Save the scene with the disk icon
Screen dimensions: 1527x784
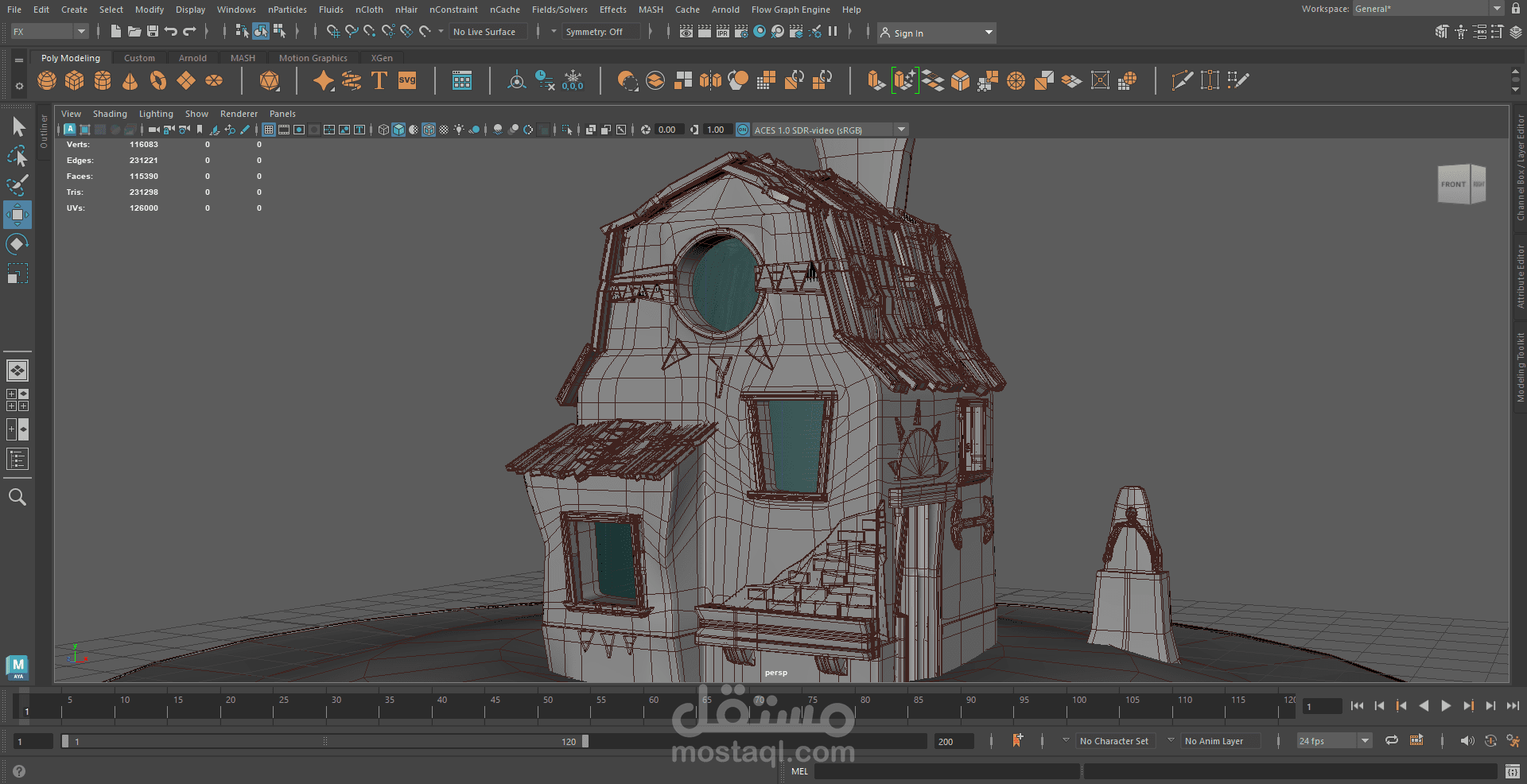(x=153, y=32)
